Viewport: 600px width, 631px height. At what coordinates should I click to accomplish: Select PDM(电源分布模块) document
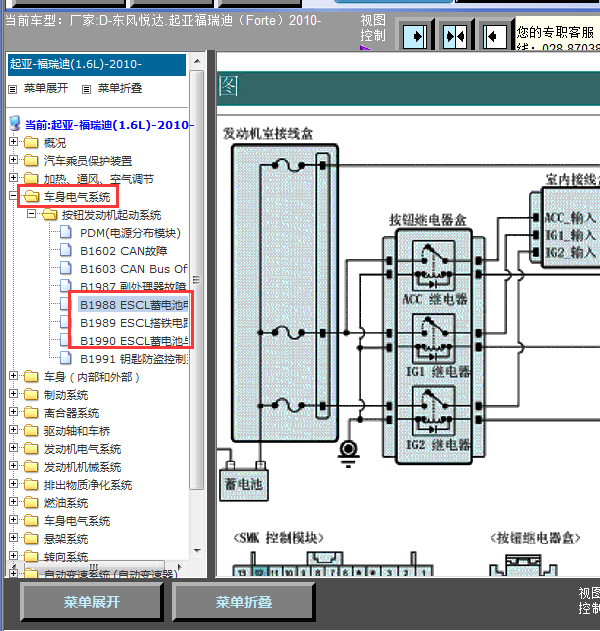[x=130, y=233]
